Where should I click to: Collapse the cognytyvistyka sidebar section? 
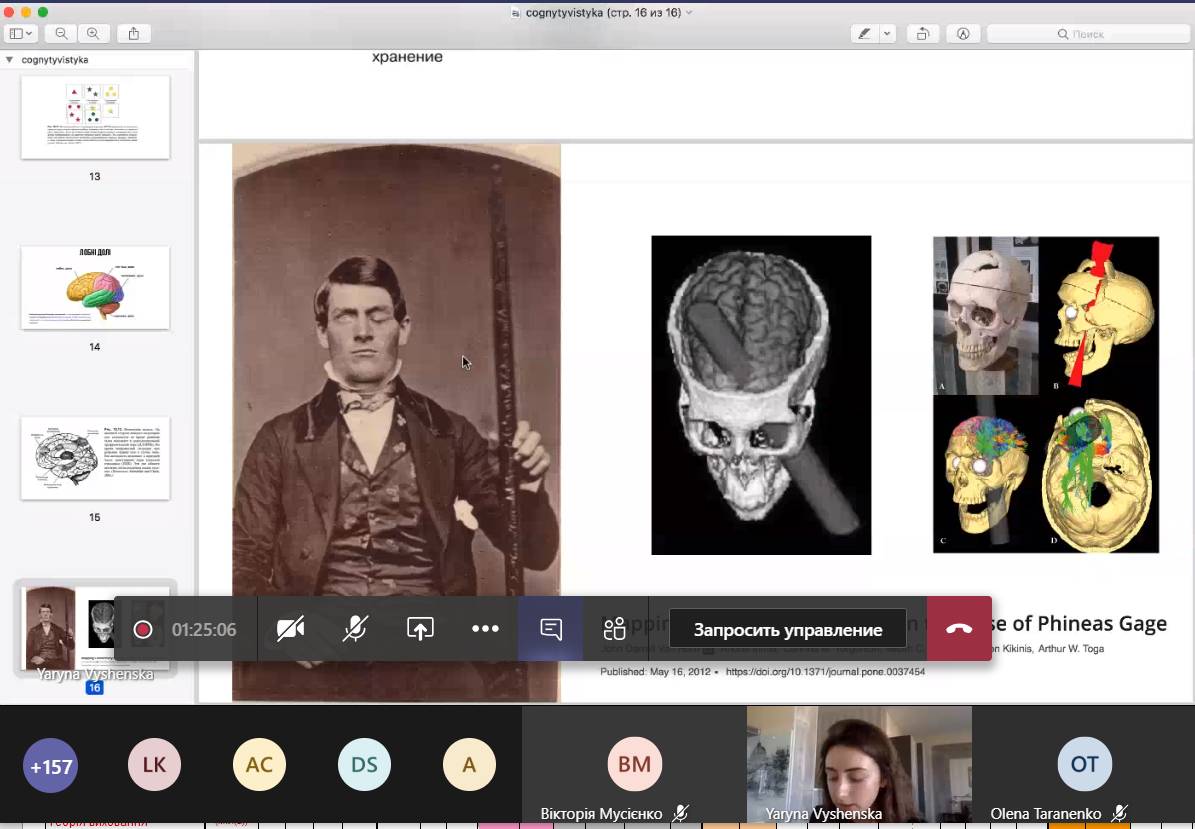(10, 60)
